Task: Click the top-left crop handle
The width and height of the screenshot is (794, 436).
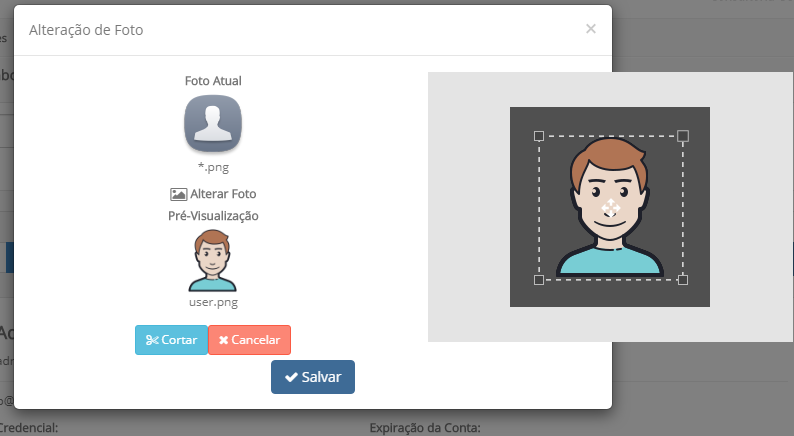Action: click(539, 135)
